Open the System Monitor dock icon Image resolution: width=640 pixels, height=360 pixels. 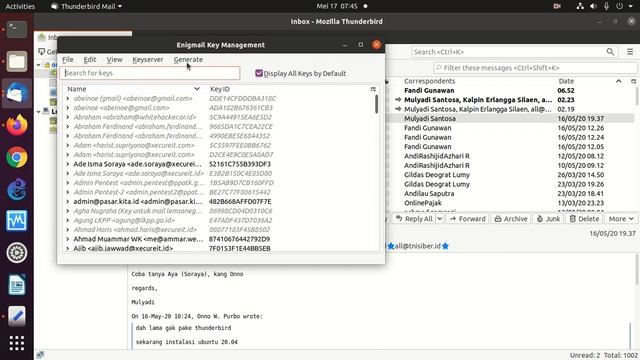[17, 221]
